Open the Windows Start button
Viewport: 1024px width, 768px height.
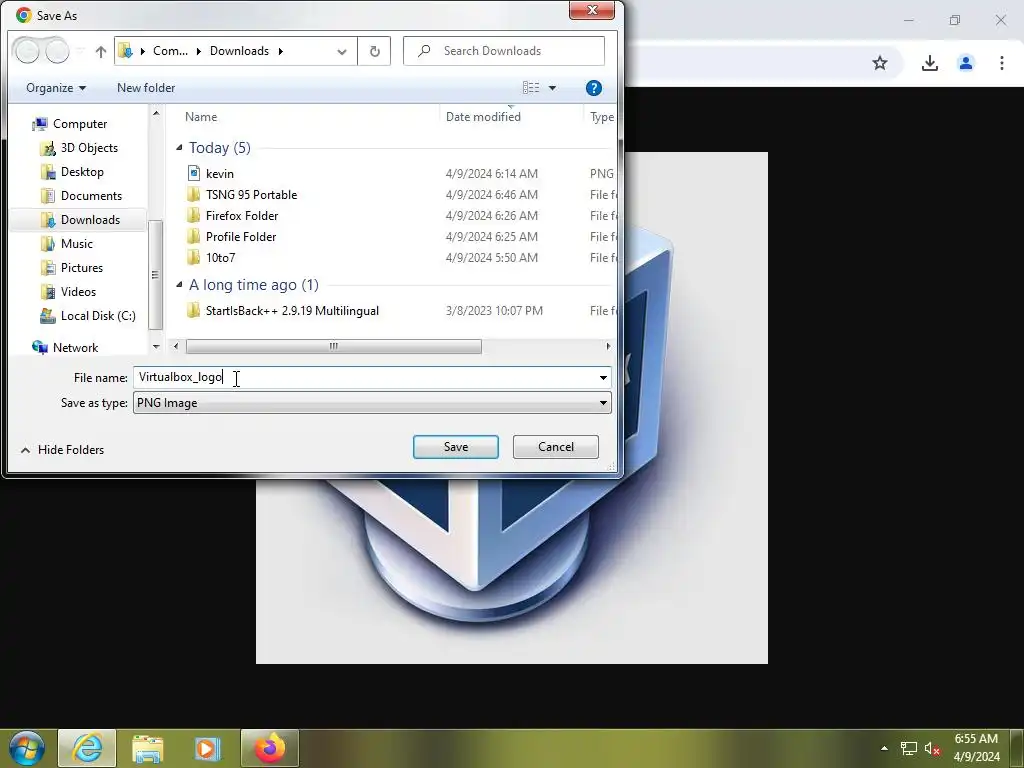pos(27,748)
